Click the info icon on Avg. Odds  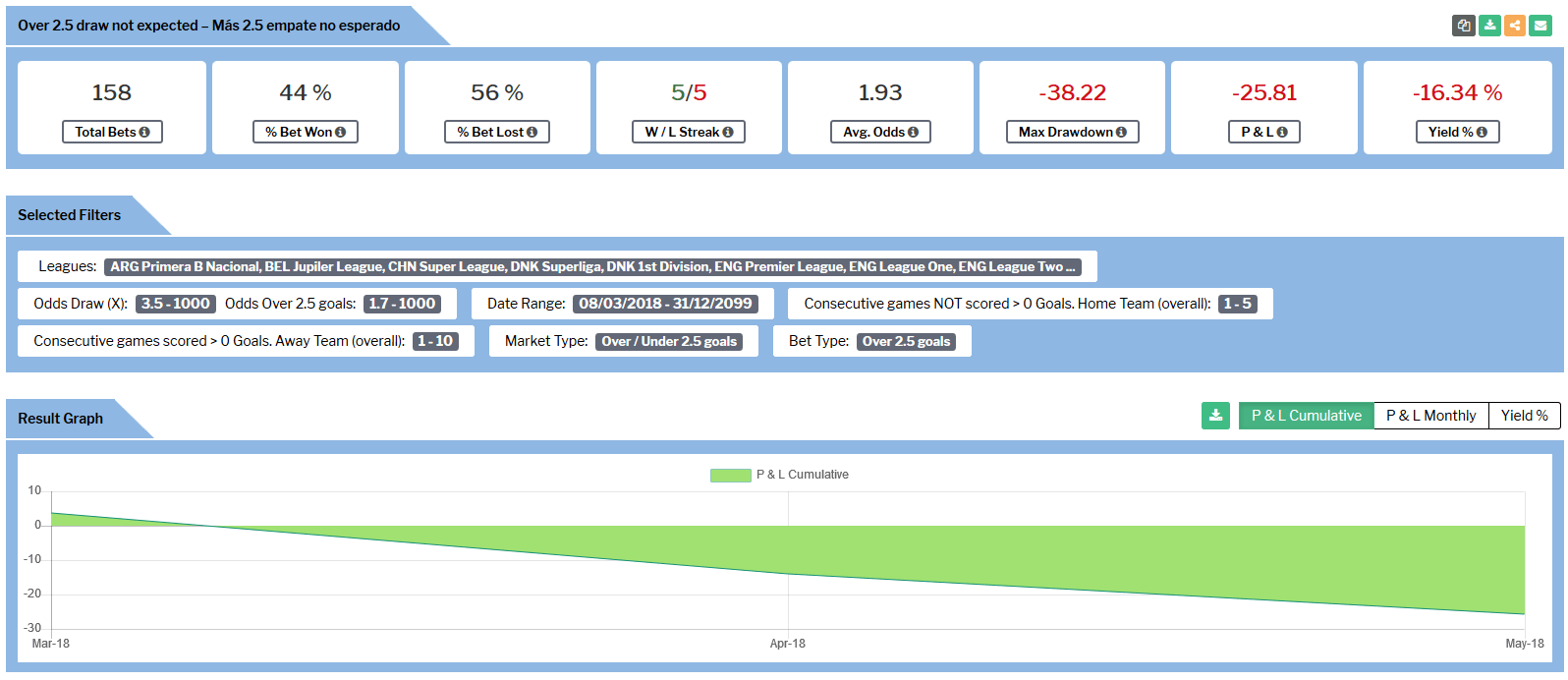click(x=913, y=133)
